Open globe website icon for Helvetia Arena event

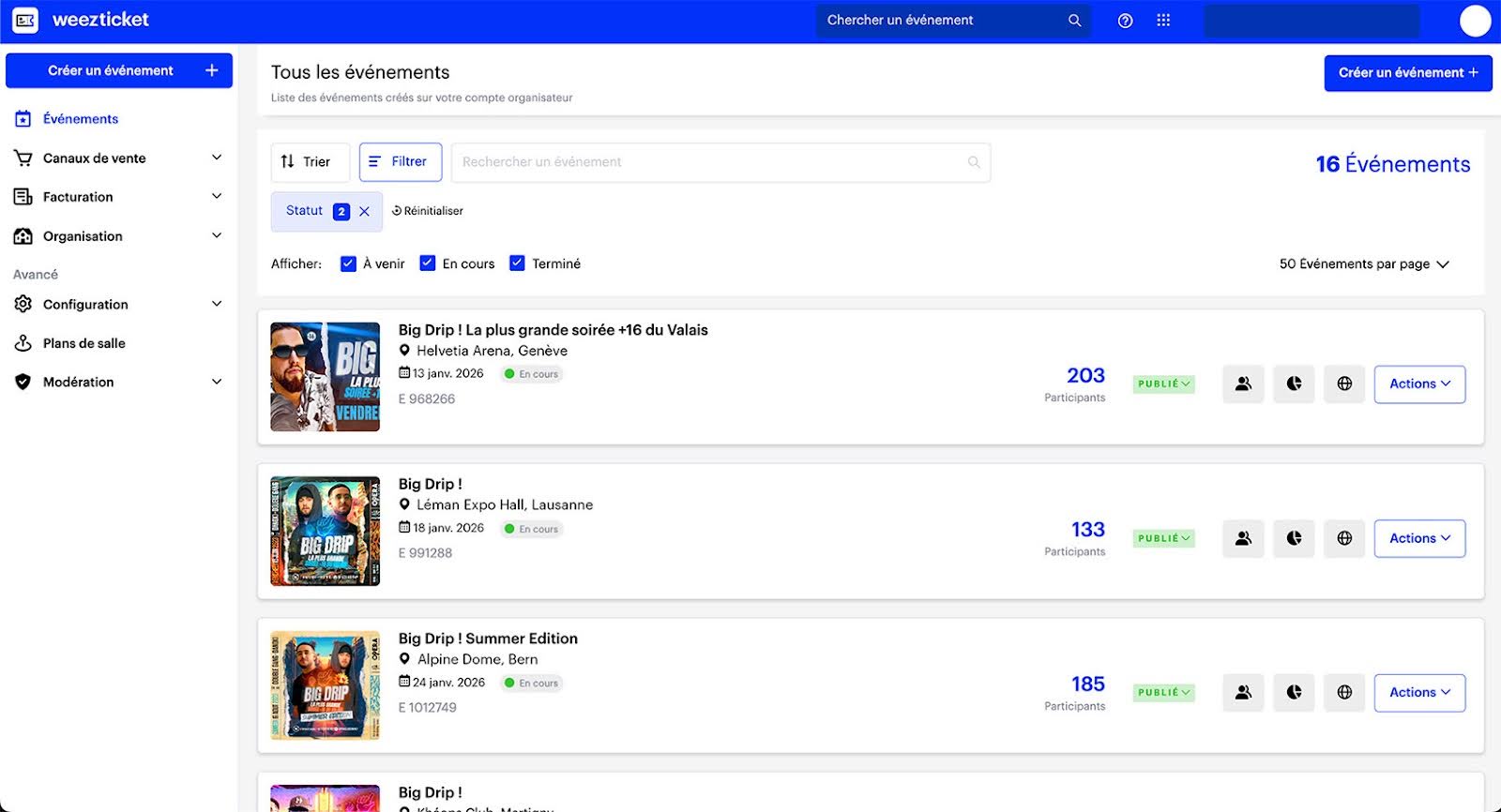point(1344,384)
